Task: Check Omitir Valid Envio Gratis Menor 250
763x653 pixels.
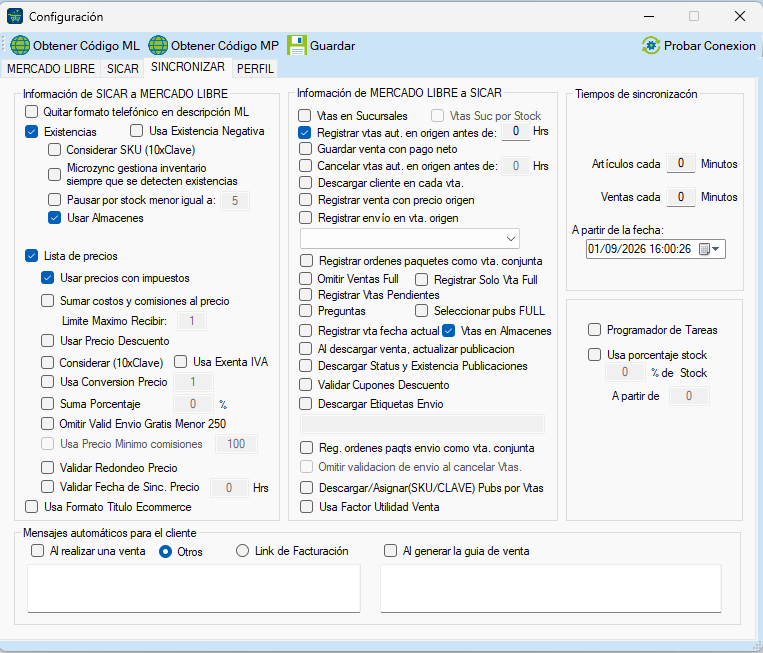Action: click(48, 424)
